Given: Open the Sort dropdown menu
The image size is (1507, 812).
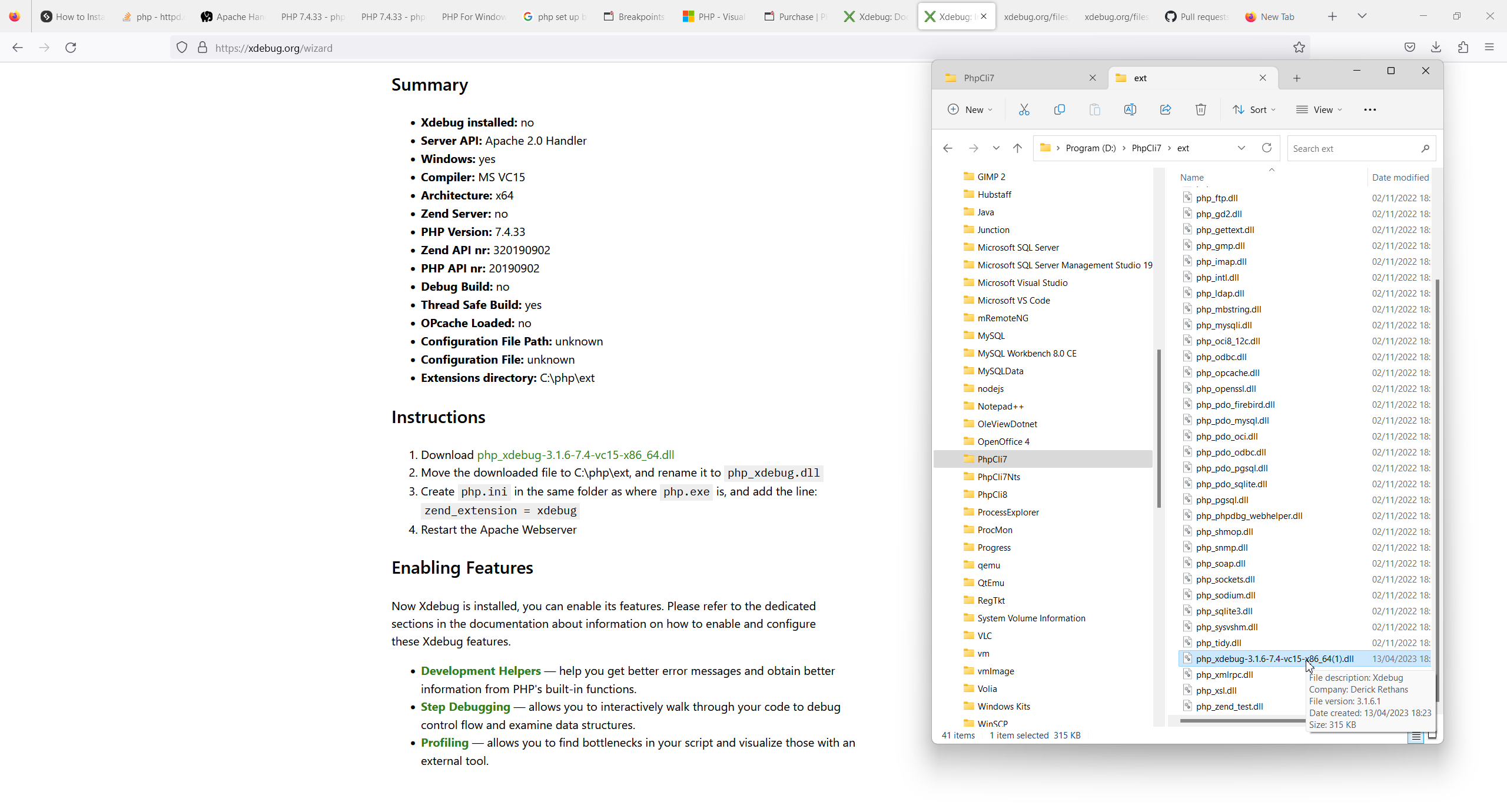Looking at the screenshot, I should pos(1254,109).
